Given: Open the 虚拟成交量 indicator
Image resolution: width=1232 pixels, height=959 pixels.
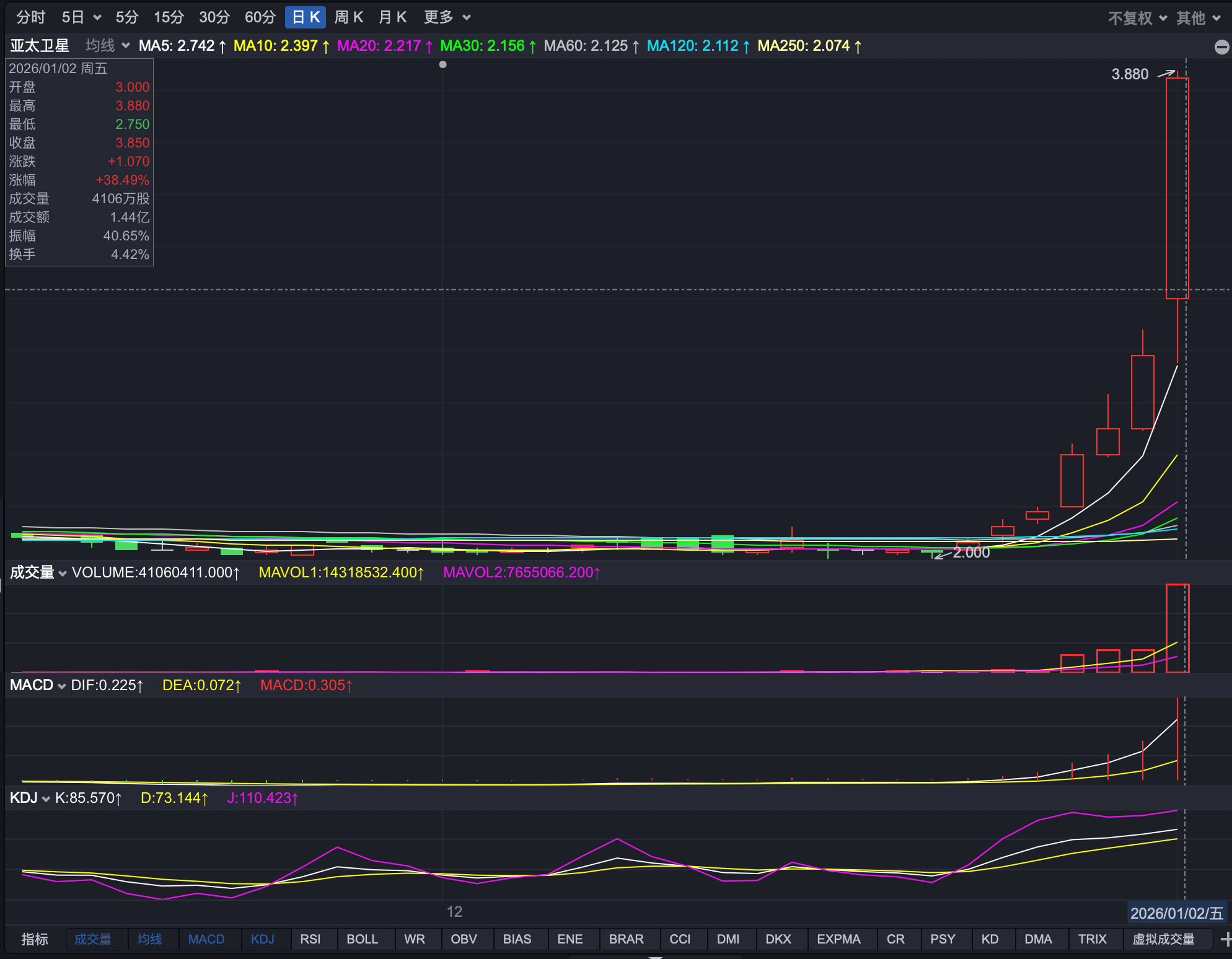Looking at the screenshot, I should (1163, 939).
